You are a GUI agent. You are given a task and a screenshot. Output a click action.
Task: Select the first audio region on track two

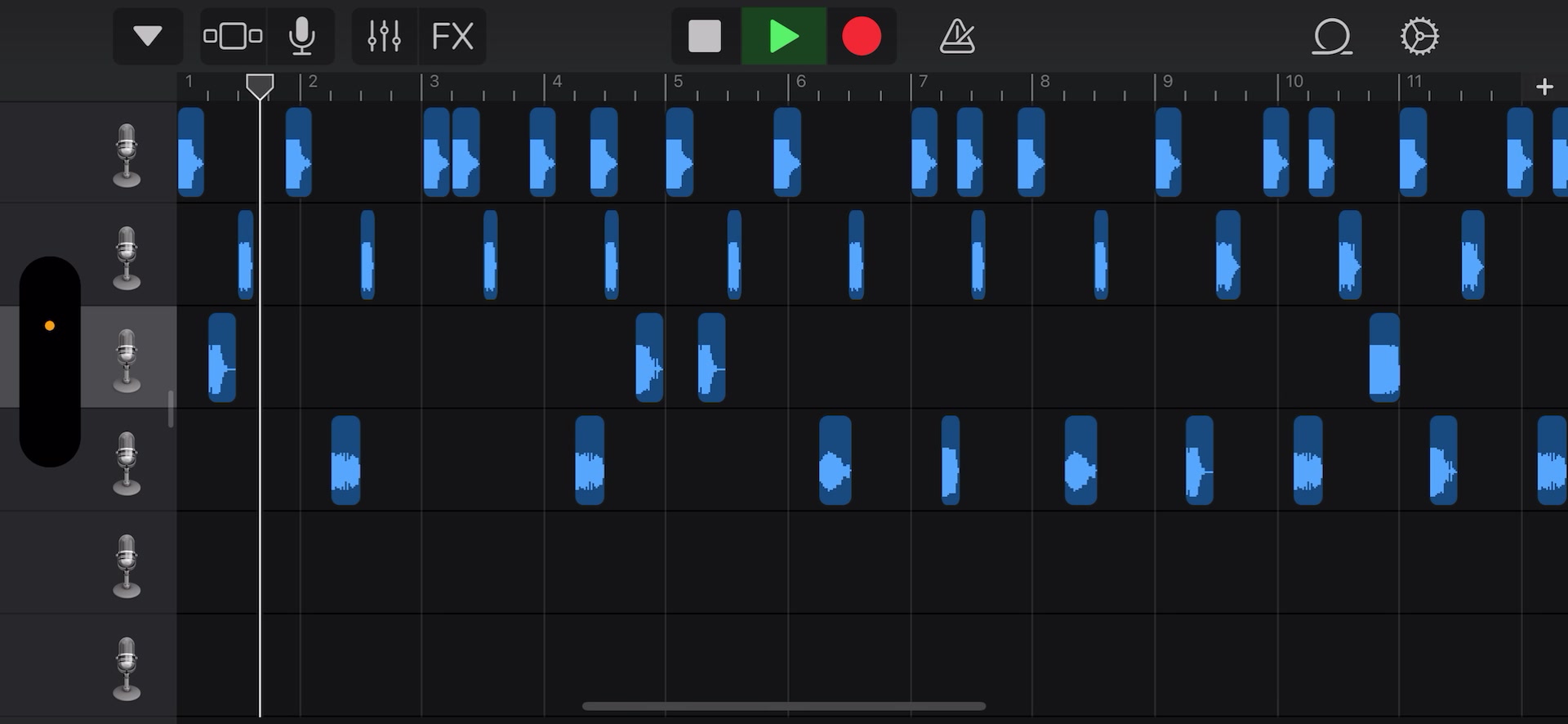[x=245, y=255]
